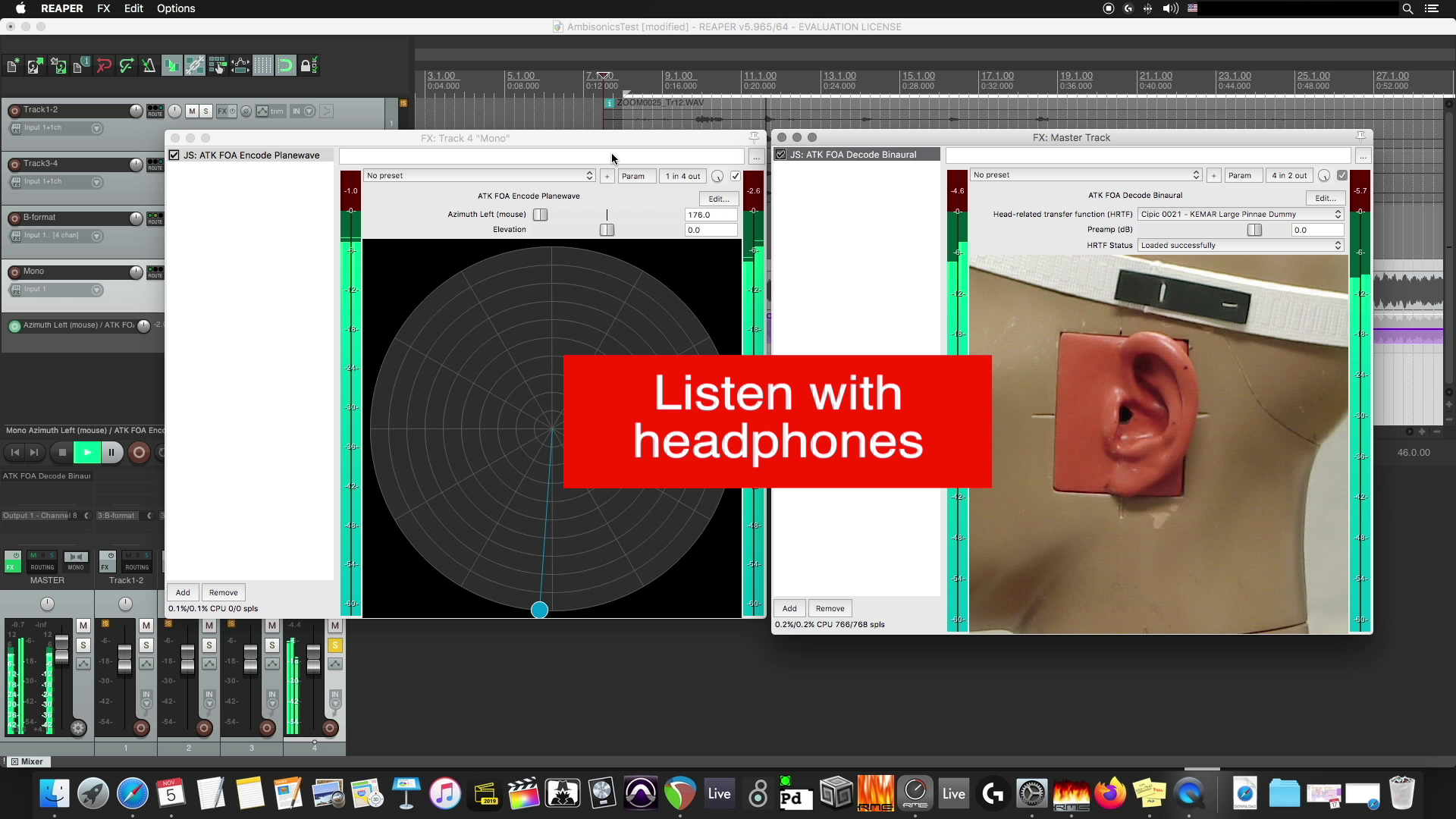Open No preset dropdown in Encode Planewave
Image resolution: width=1456 pixels, height=819 pixels.
[479, 176]
